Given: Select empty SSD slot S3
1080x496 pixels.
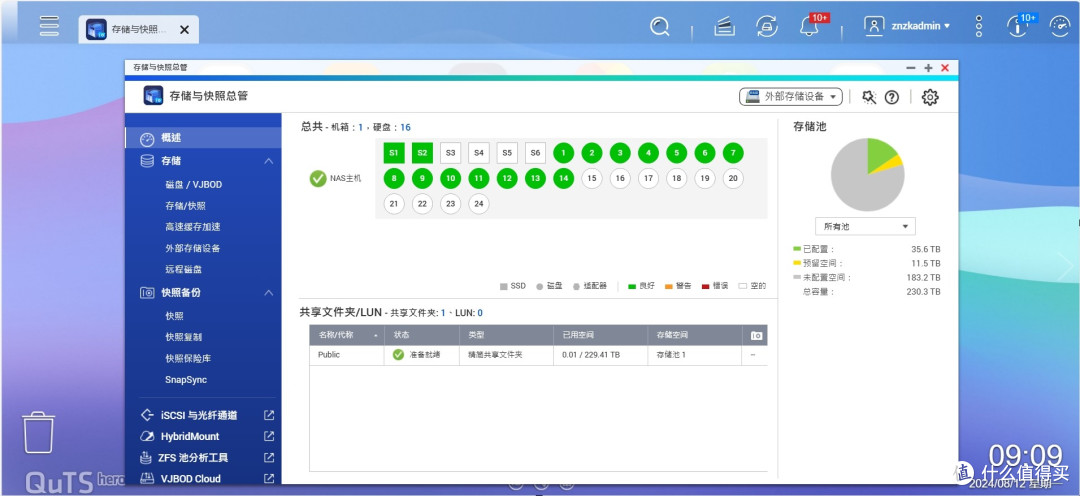Looking at the screenshot, I should 450,153.
